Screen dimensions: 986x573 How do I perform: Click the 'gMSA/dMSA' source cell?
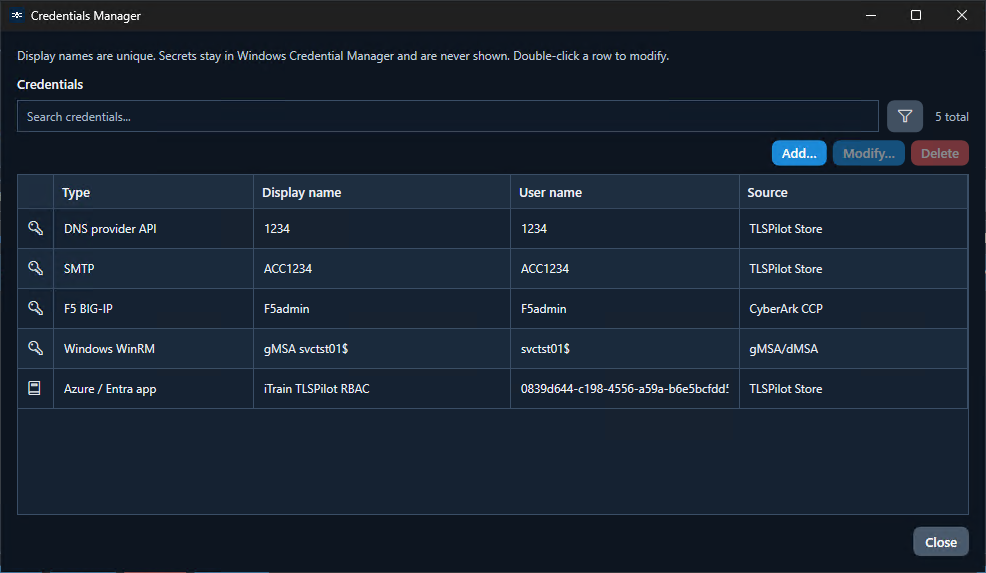click(x=853, y=348)
